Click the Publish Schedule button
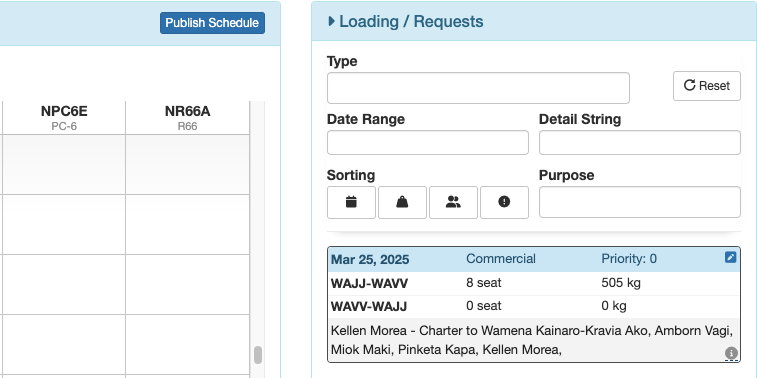757x378 pixels. 212,23
